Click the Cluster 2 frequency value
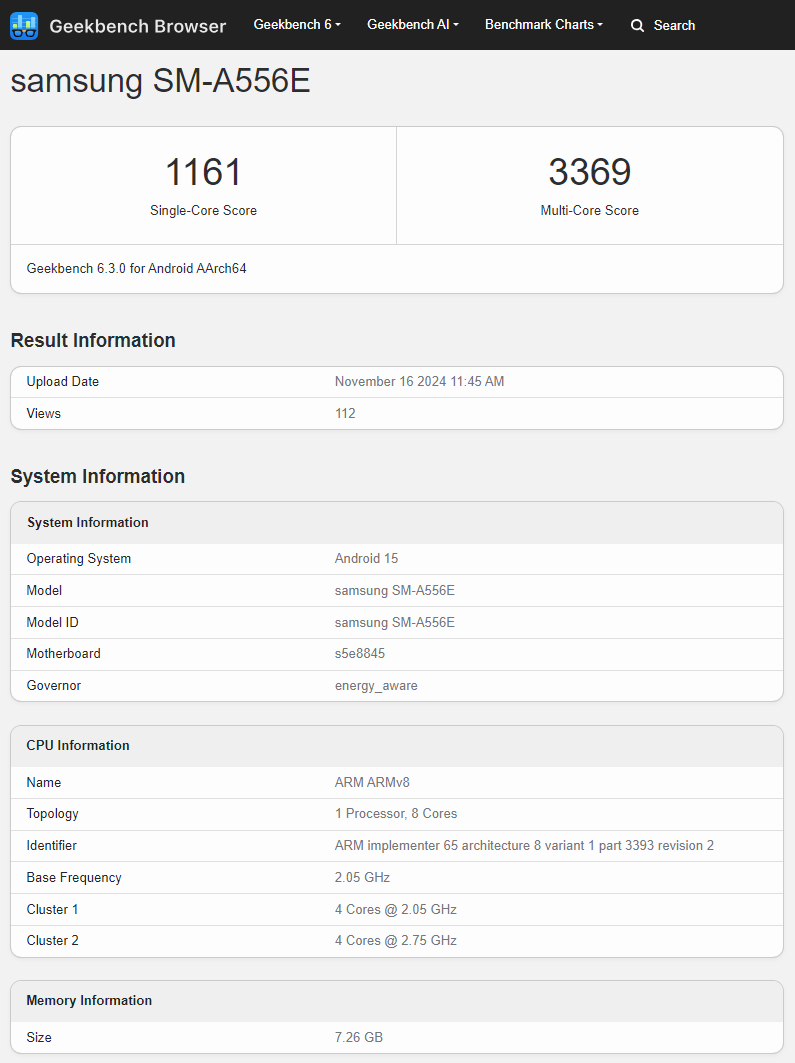Viewport: 795px width, 1063px height. (x=396, y=940)
